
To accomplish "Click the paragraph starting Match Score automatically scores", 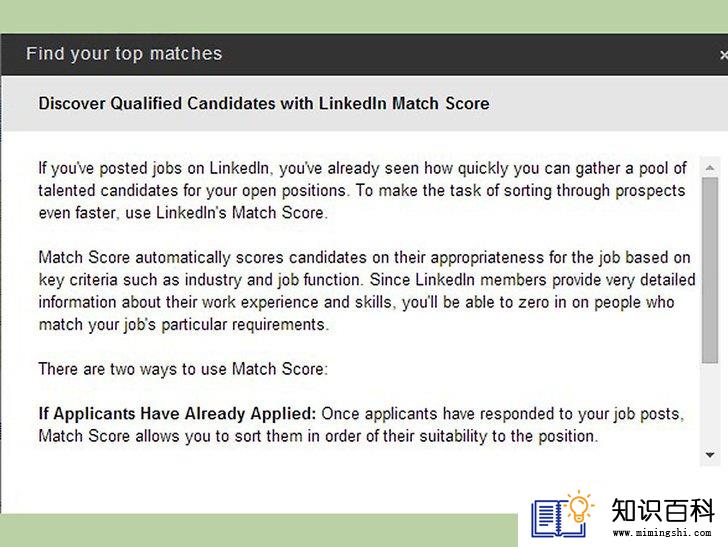I will (367, 291).
